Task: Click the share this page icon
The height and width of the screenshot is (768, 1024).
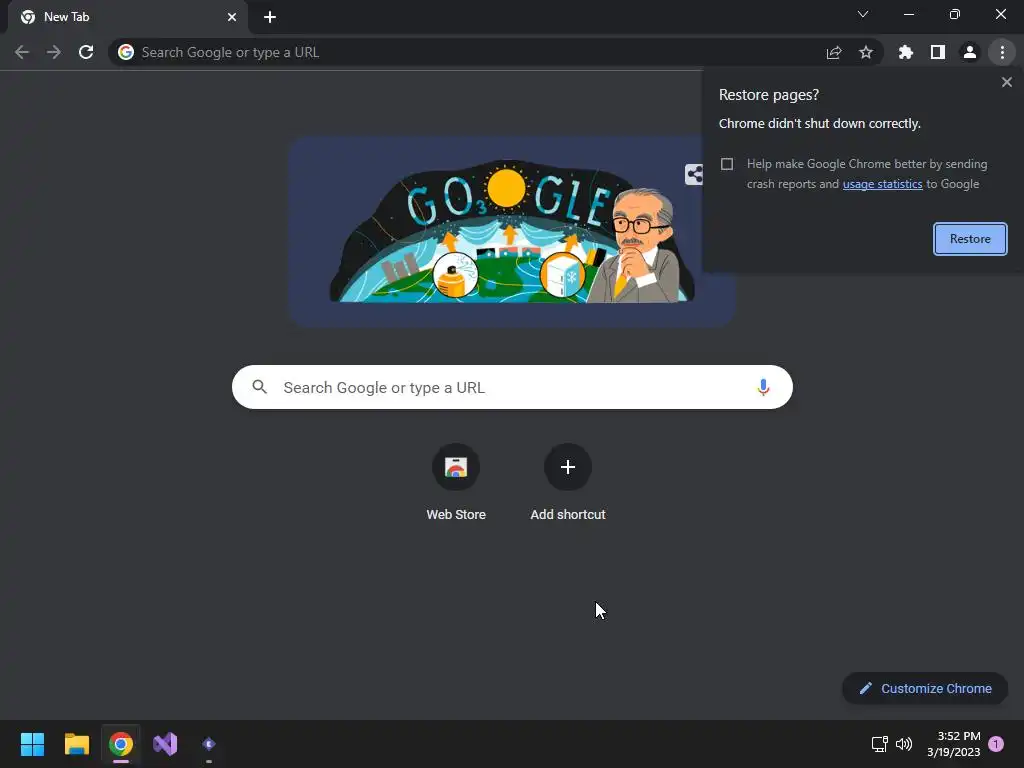Action: click(x=834, y=52)
